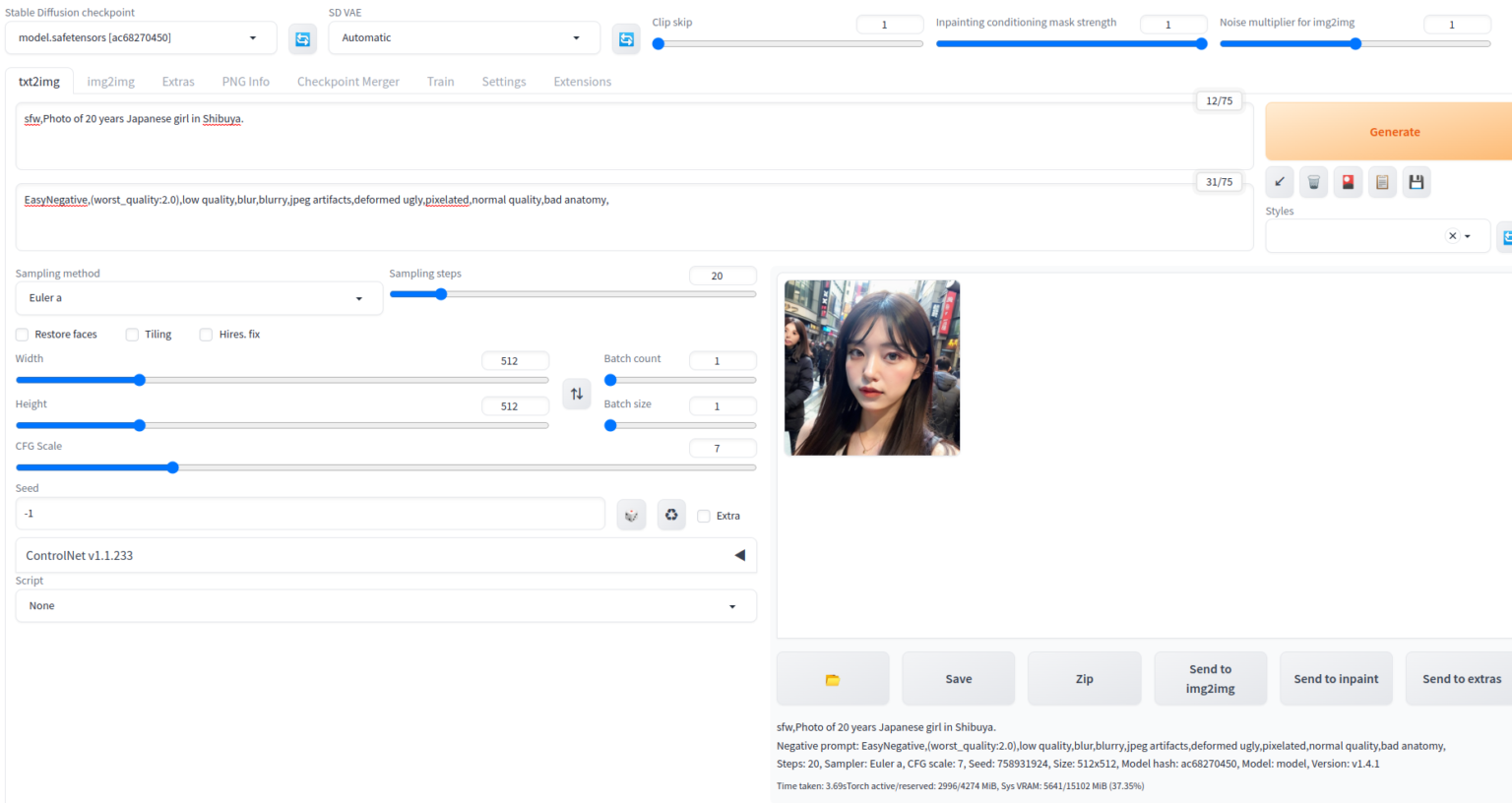Screen dimensions: 1512x803
Task: Randomize the seed using the dice icon
Action: coord(631,514)
